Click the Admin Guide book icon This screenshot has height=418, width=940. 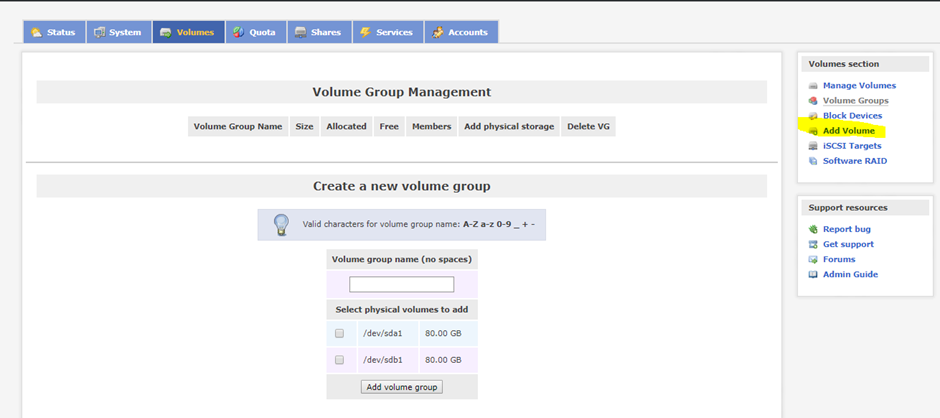[813, 274]
